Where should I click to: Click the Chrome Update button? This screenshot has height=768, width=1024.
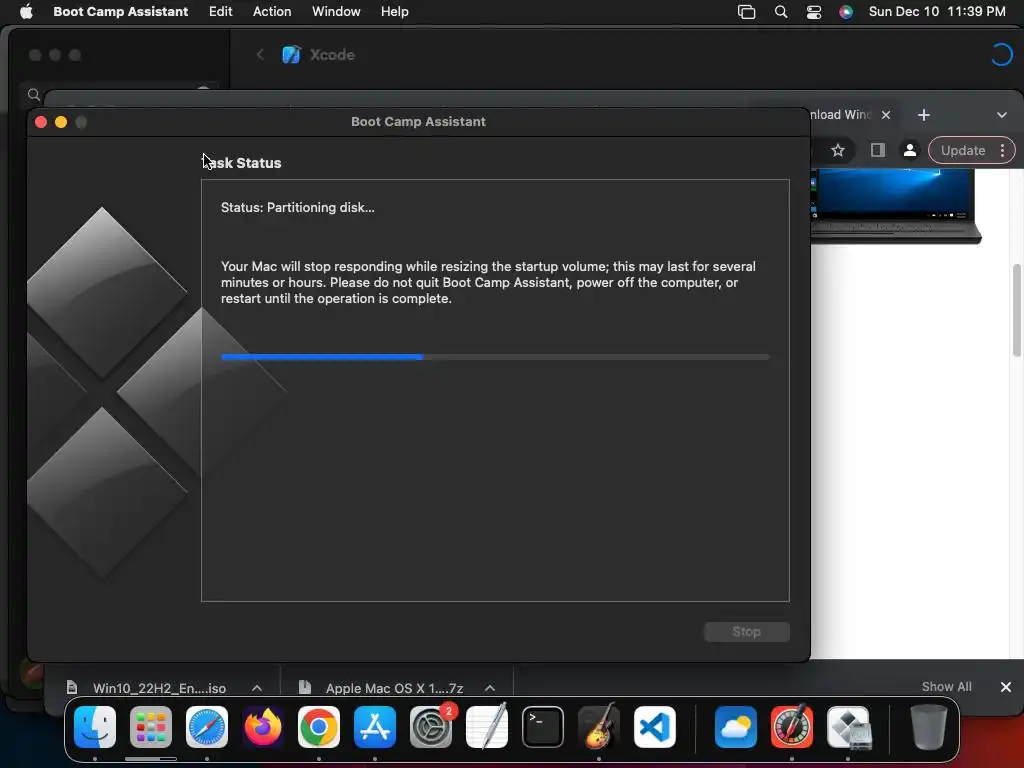click(x=963, y=151)
